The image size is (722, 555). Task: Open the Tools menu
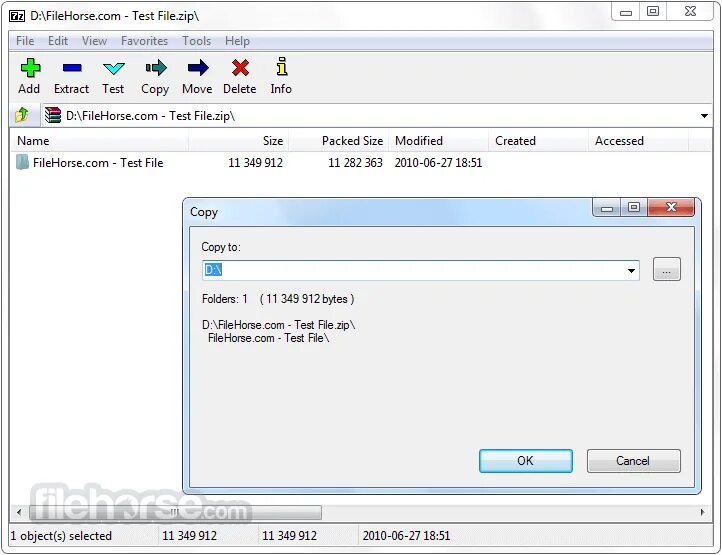(x=197, y=41)
